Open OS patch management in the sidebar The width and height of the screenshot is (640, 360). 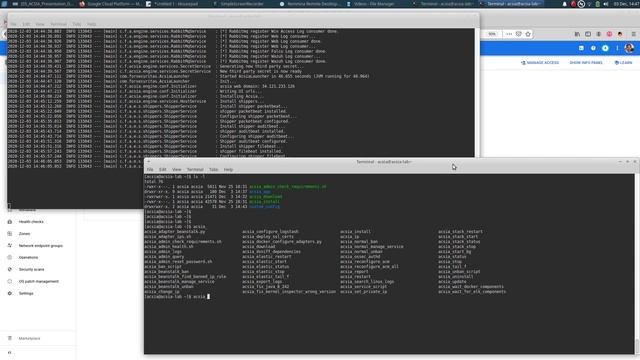tap(38, 281)
